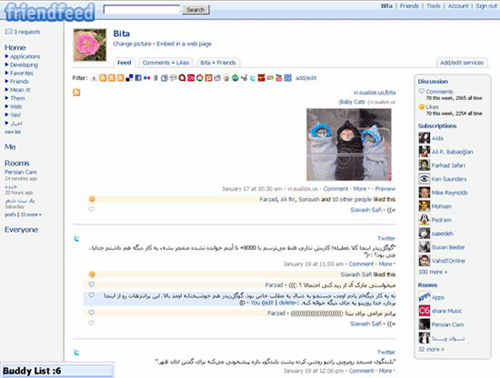
Task: Open Home in left sidebar
Action: (x=15, y=47)
